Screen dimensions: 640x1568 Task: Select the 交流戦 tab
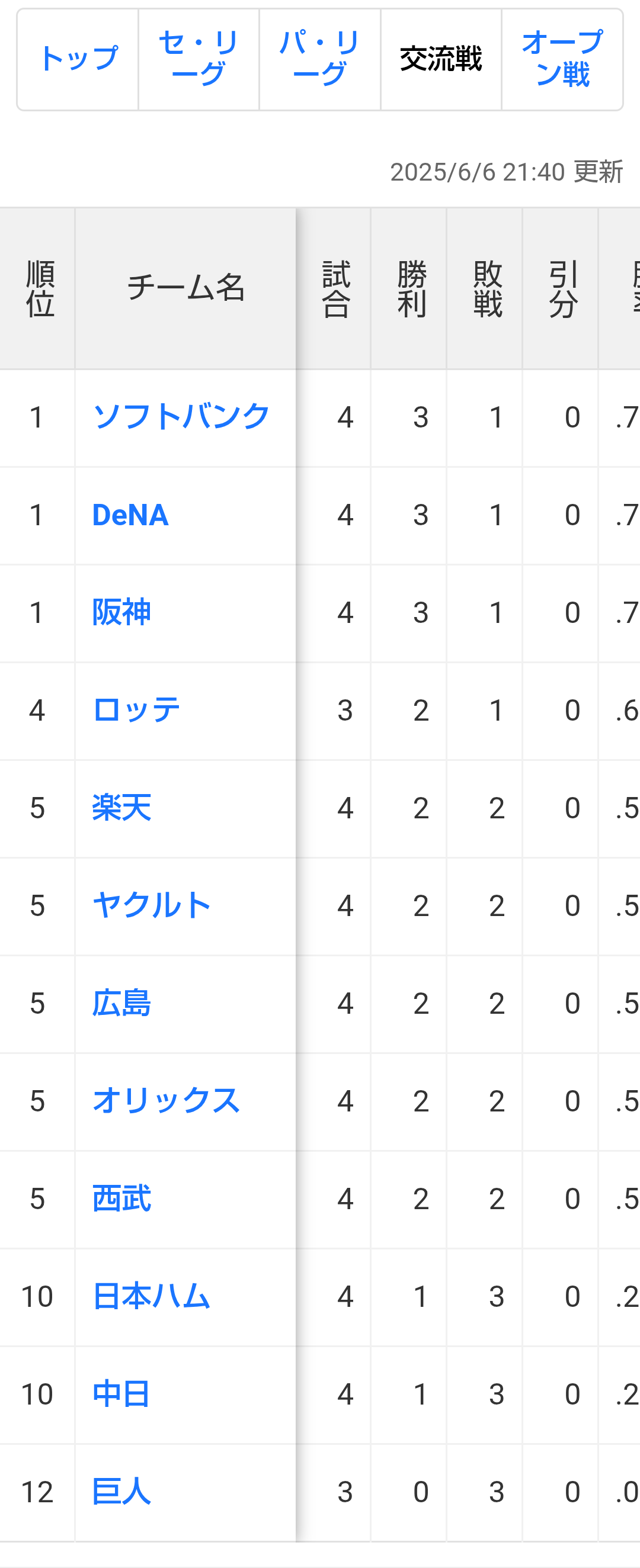441,60
